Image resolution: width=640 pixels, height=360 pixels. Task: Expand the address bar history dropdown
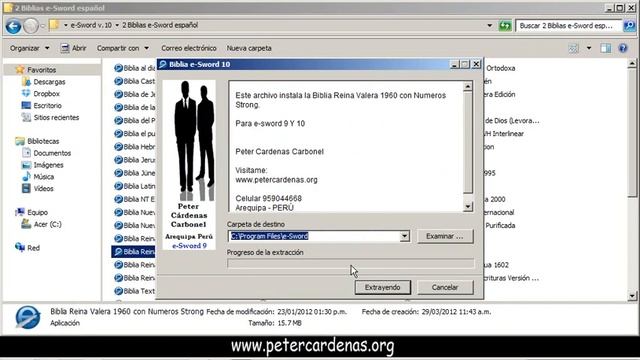(x=489, y=26)
